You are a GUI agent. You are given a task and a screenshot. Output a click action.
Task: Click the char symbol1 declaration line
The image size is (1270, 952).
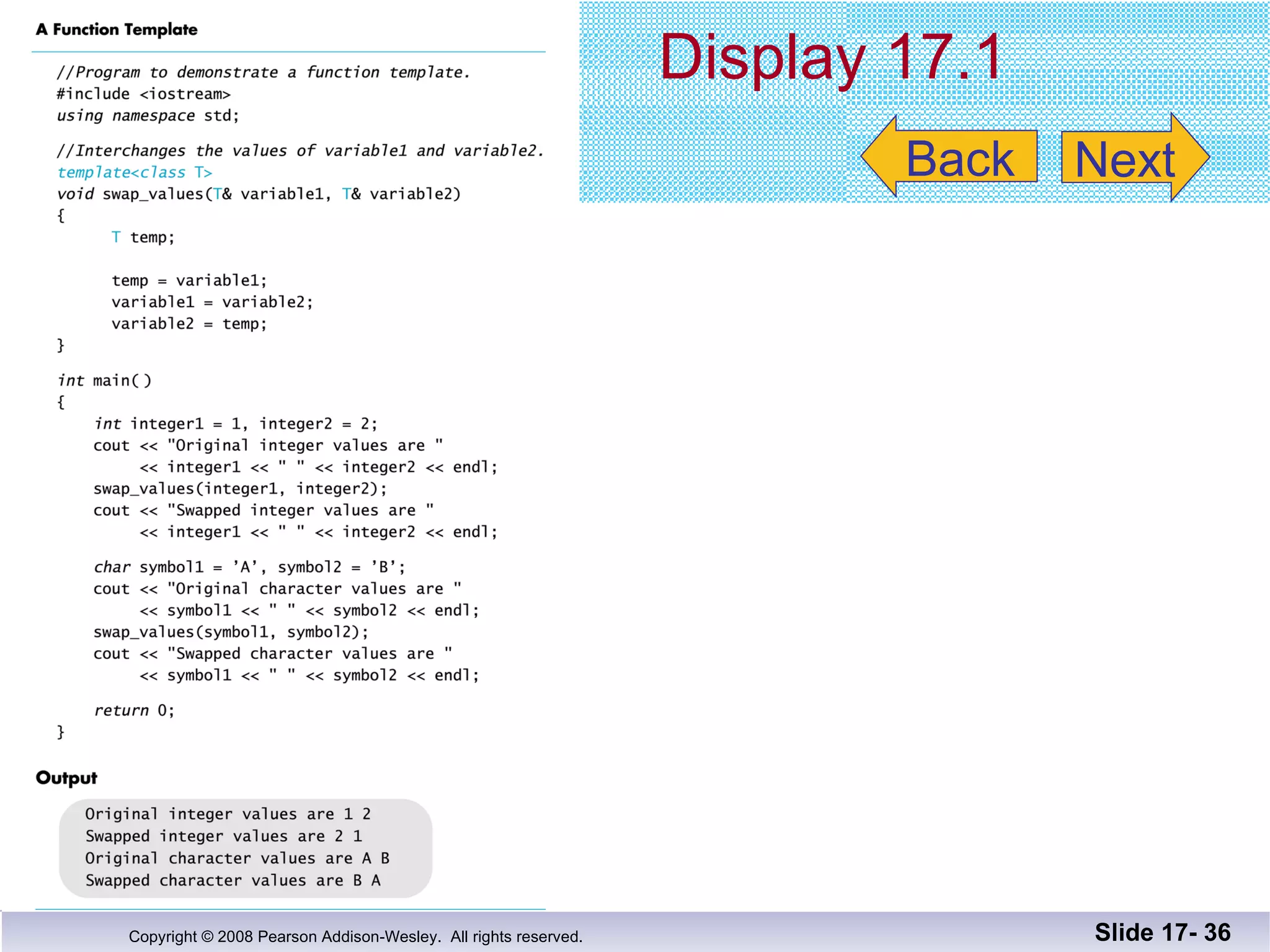click(x=249, y=567)
